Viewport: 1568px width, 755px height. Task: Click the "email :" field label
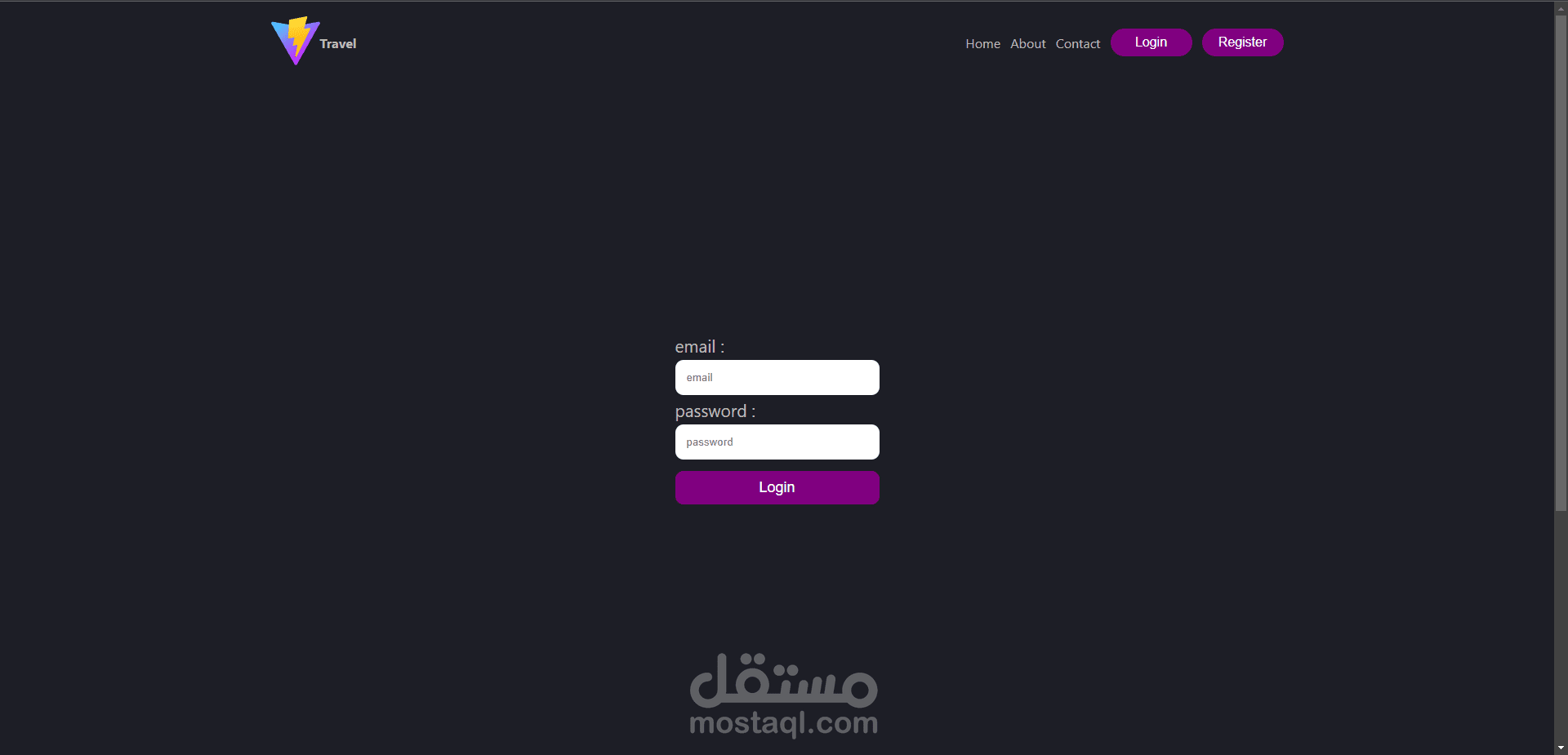coord(699,347)
